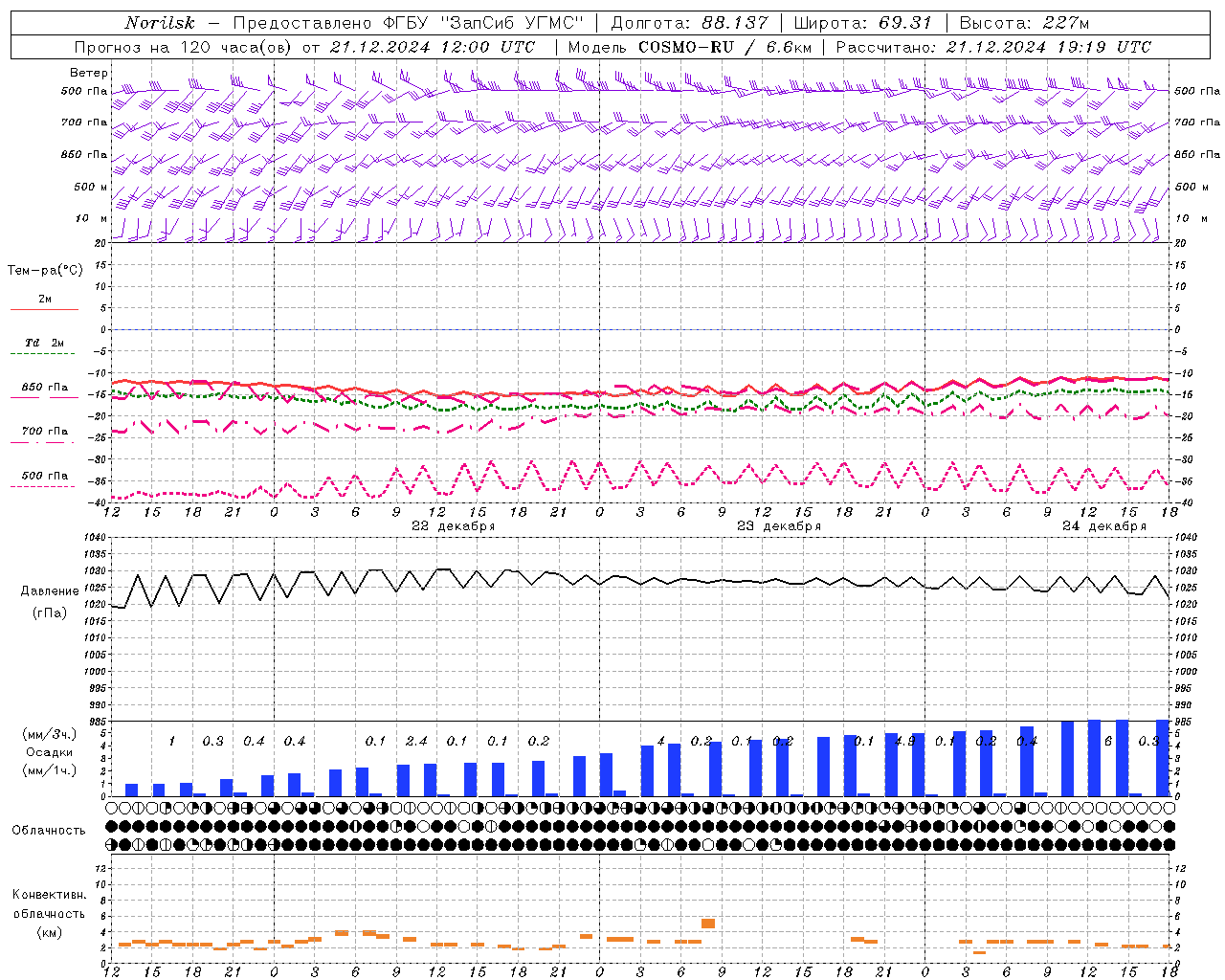Image resolution: width=1225 pixels, height=980 pixels.
Task: Click the text Прогноз на 120 часа(ов)
Action: point(184,47)
